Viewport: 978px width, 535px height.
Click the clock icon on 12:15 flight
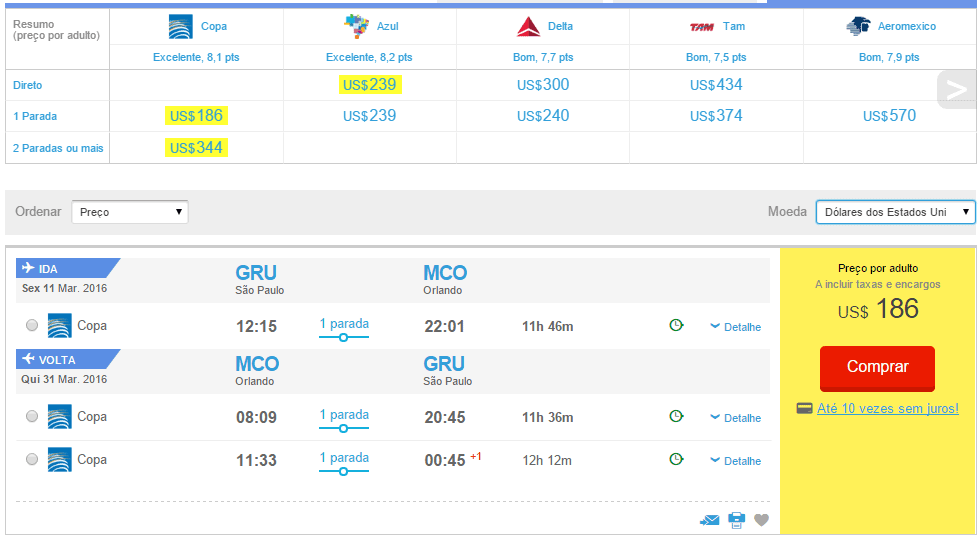(676, 325)
